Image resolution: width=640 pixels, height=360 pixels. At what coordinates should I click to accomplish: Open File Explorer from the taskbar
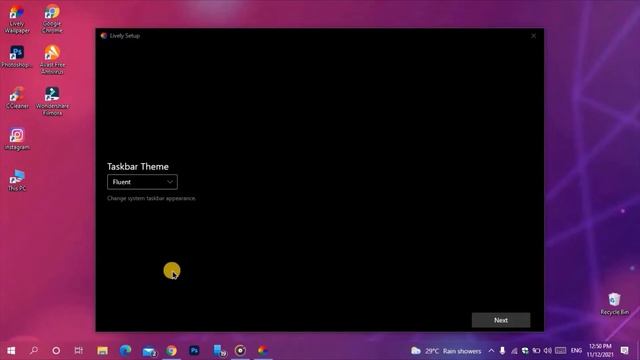[102, 351]
